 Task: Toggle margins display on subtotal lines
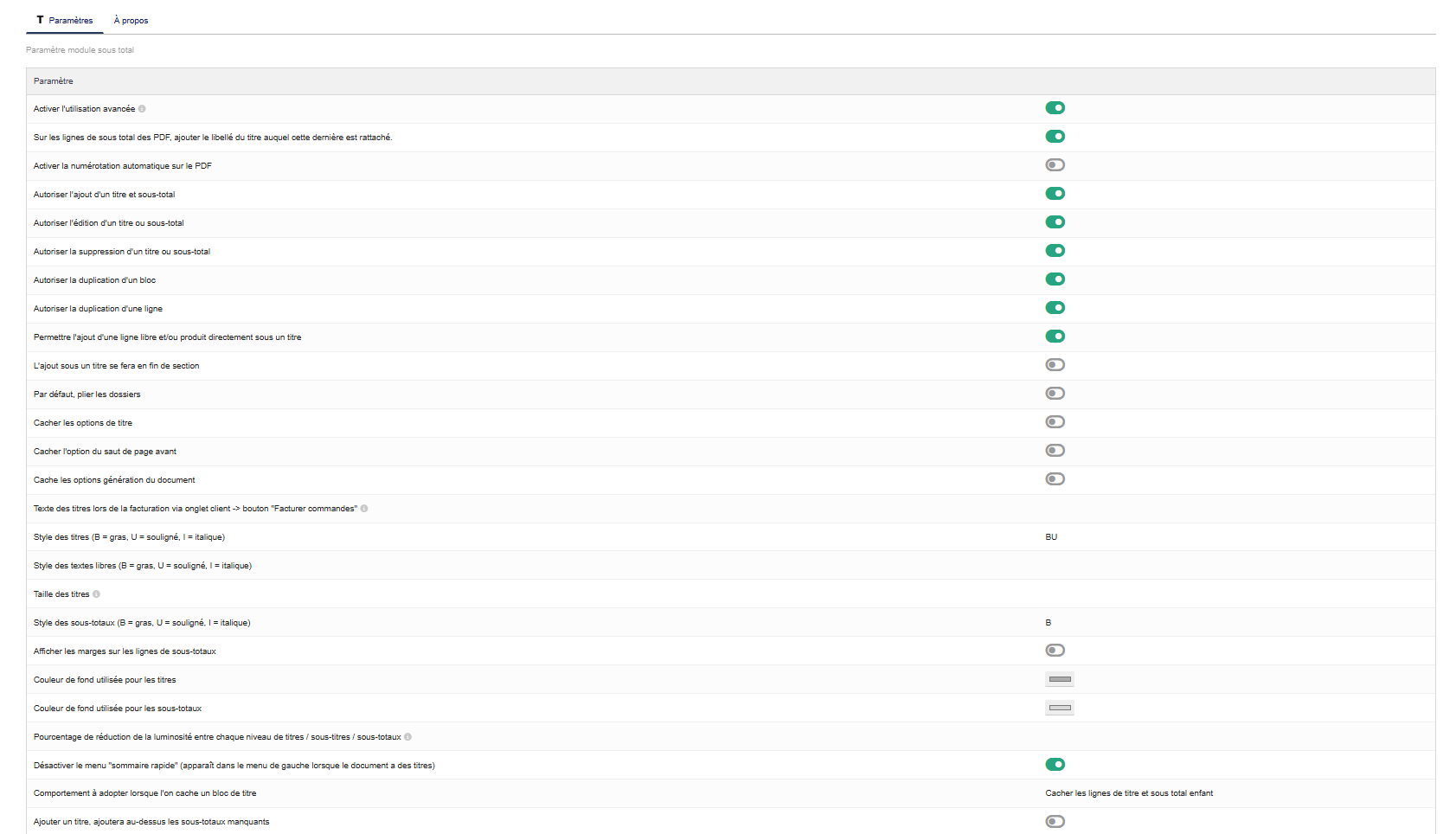(1055, 651)
